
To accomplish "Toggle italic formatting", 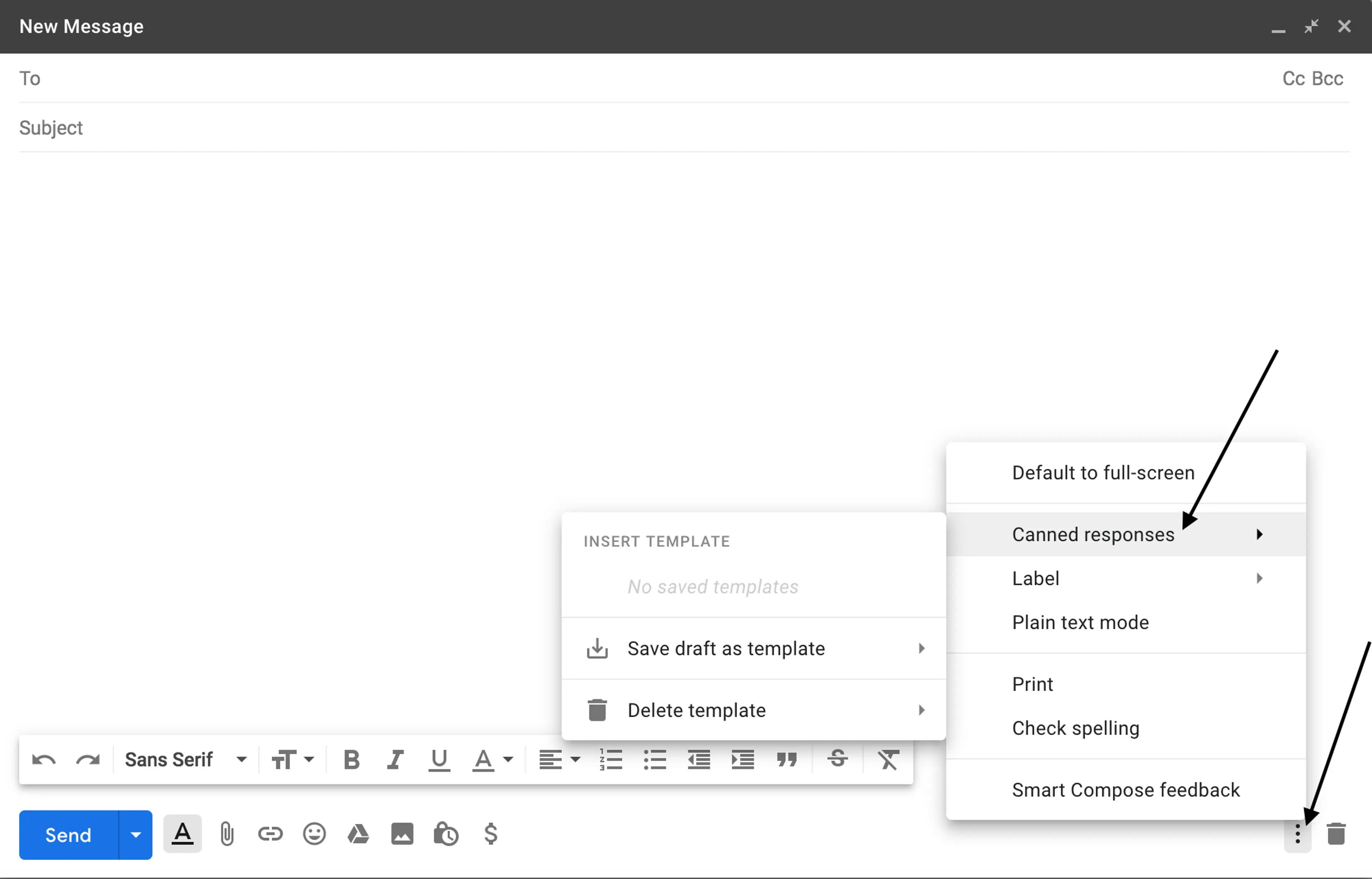I will point(395,760).
